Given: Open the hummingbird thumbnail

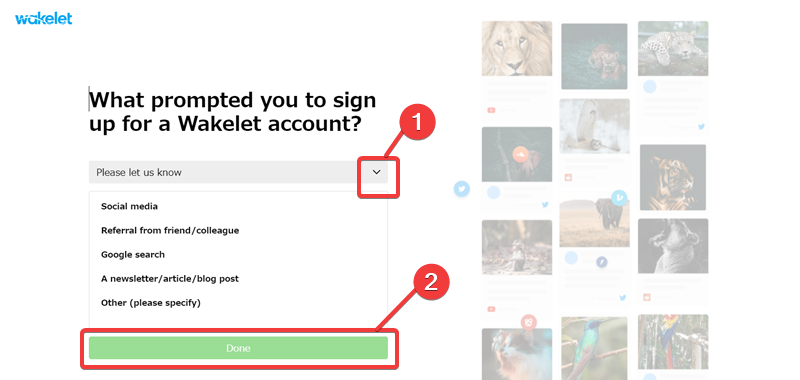Looking at the screenshot, I should click(594, 348).
